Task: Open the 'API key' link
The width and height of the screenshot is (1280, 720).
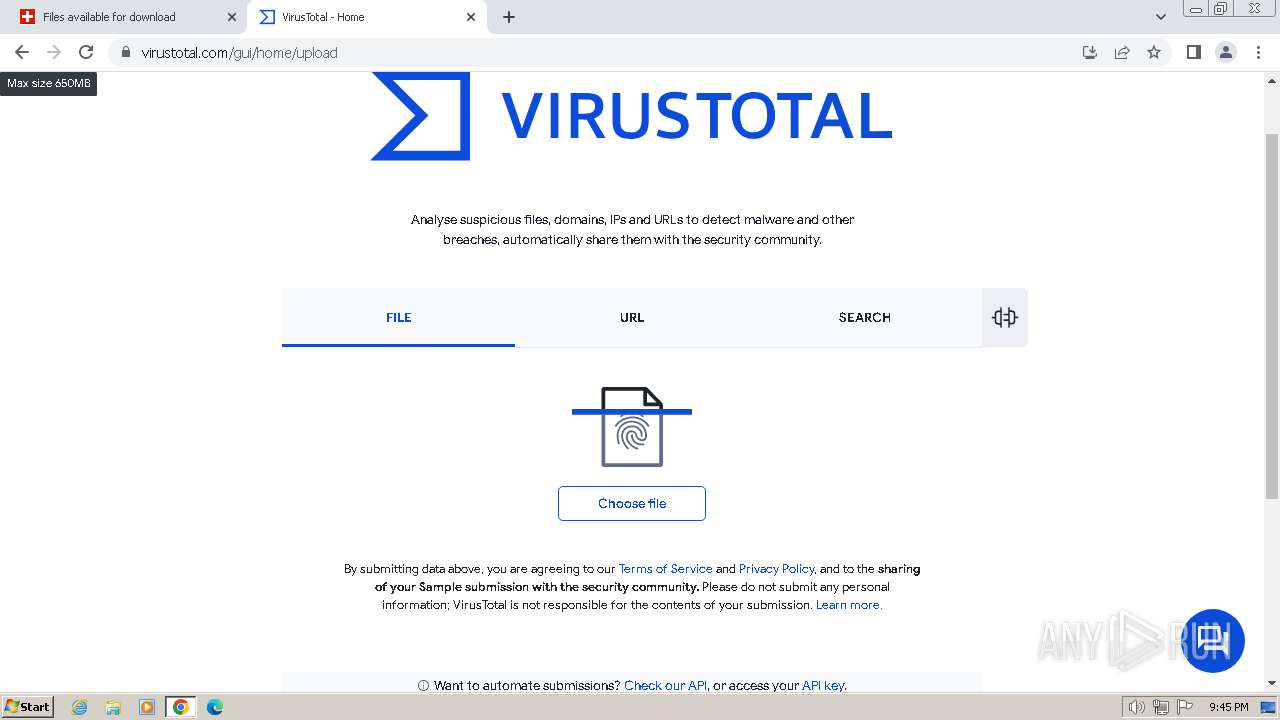Action: [x=824, y=686]
